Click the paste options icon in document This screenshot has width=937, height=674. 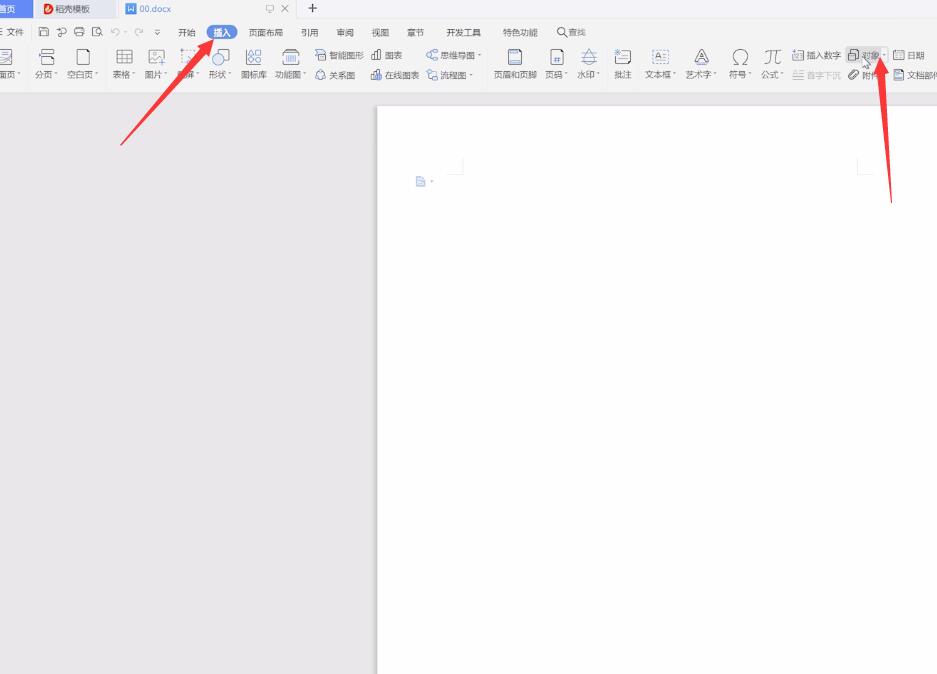point(421,181)
